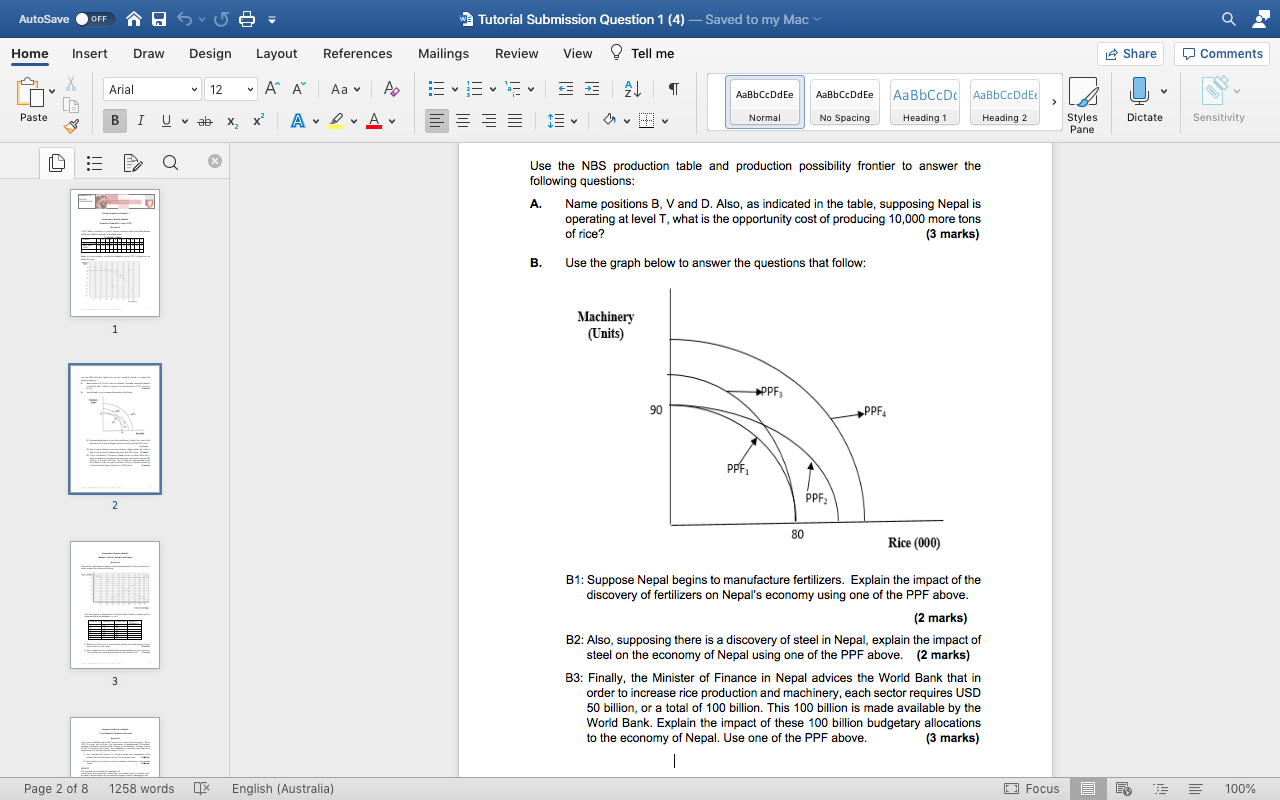The width and height of the screenshot is (1280, 800).
Task: Clear all formatting icon
Action: click(x=391, y=89)
